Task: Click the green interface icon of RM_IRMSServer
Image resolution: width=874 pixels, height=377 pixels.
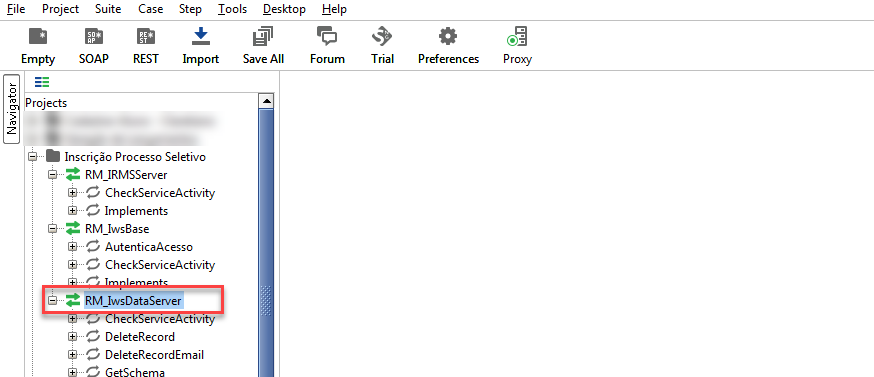Action: coord(73,175)
